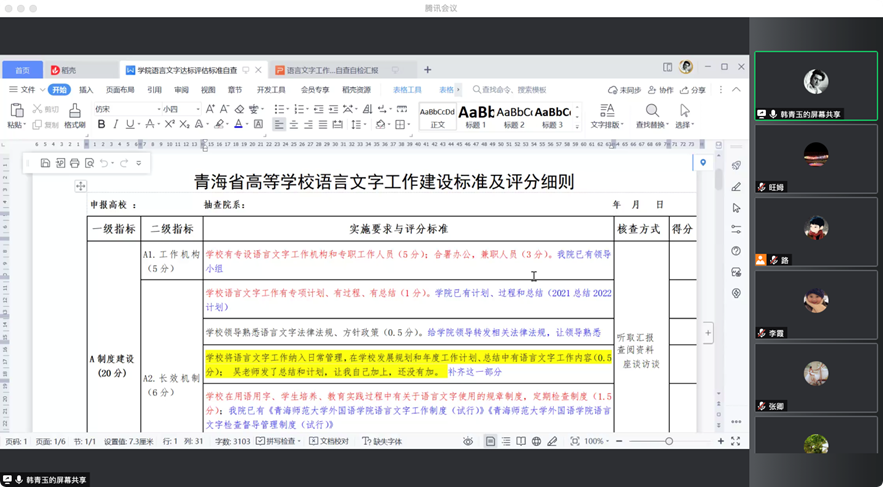Toggle Italic formatting button
Screen dimensions: 883x487
(116, 125)
